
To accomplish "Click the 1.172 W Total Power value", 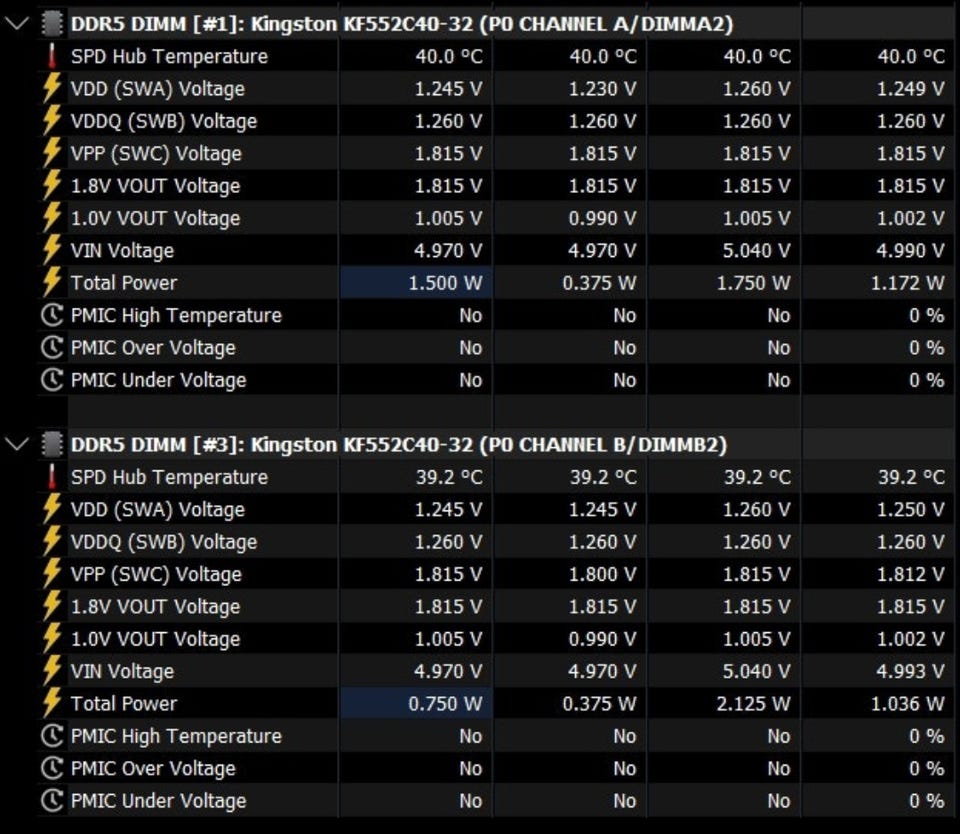I will (908, 283).
